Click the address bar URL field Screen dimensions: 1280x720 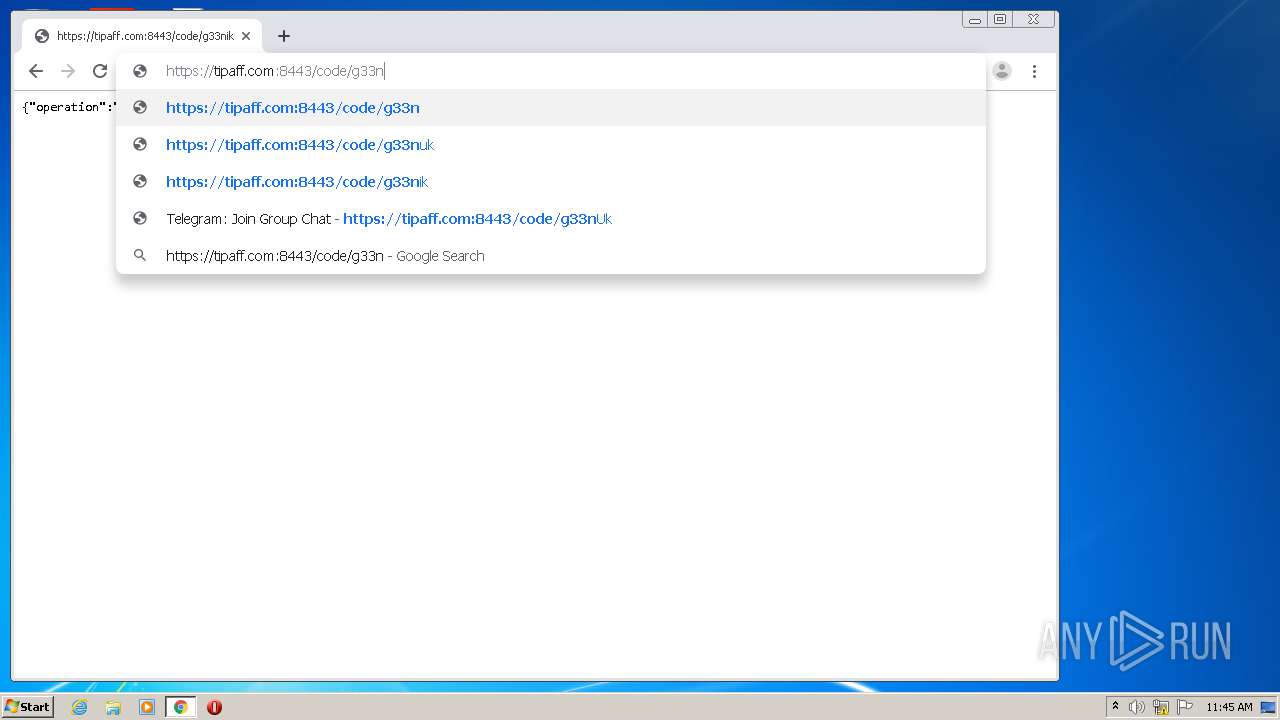point(550,71)
